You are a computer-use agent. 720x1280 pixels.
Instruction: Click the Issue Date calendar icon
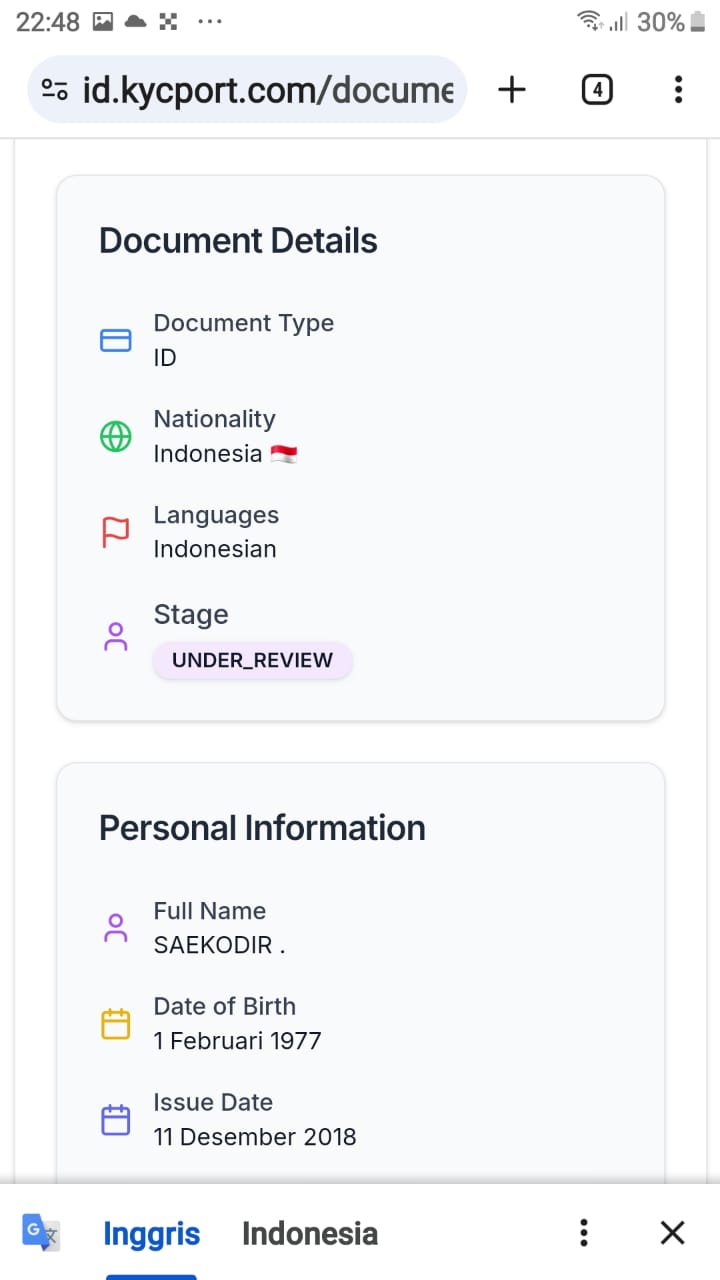point(116,1120)
